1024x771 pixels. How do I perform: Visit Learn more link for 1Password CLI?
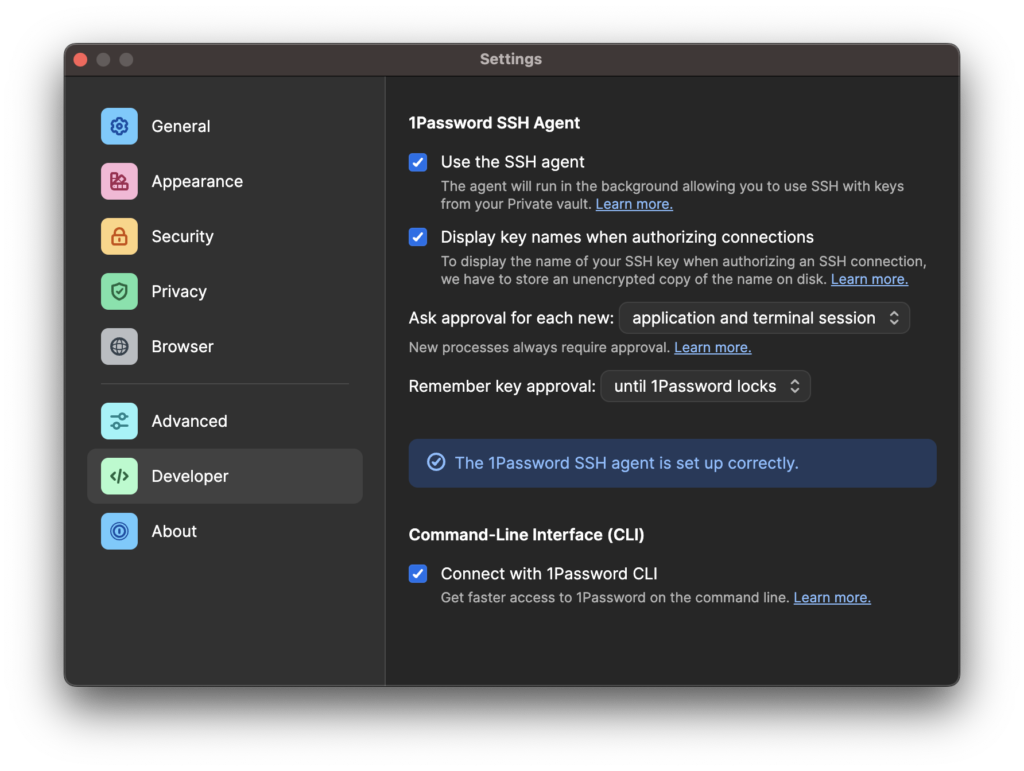pos(832,597)
